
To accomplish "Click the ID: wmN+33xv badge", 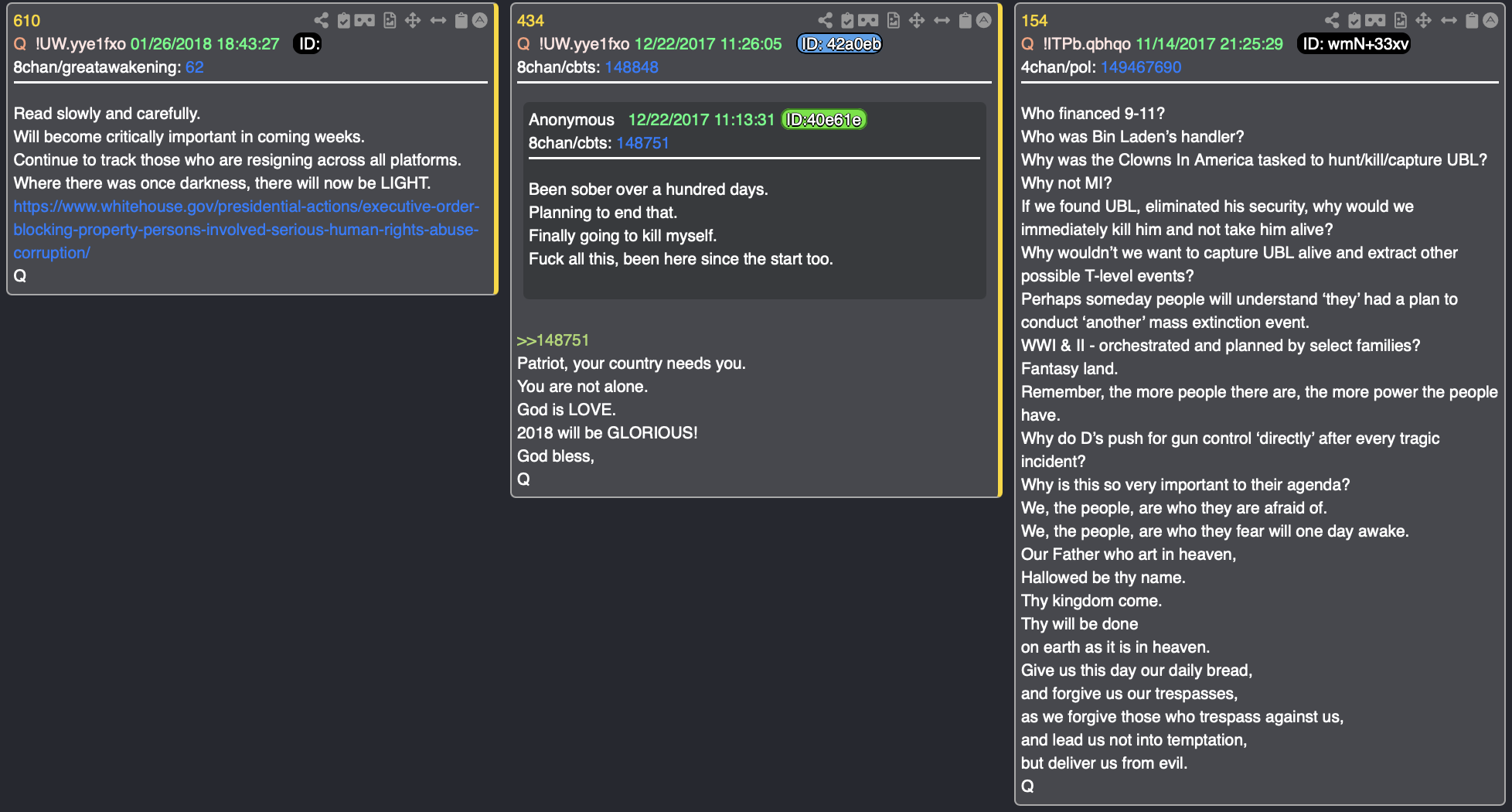I will click(1354, 44).
